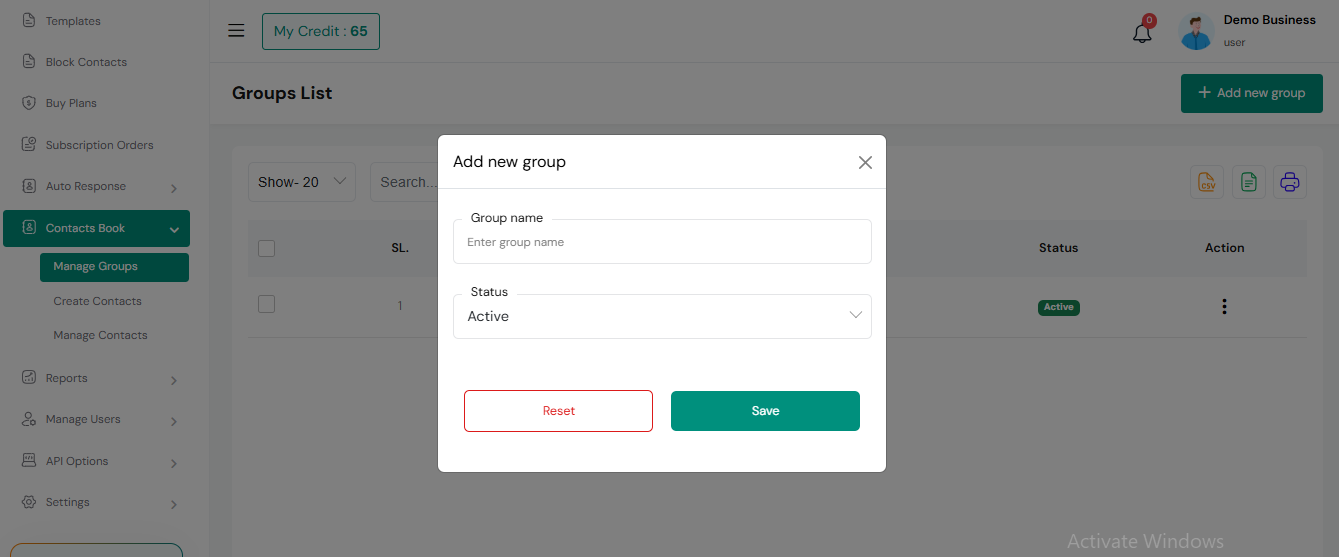Go to Subscription Orders menu item

99,145
